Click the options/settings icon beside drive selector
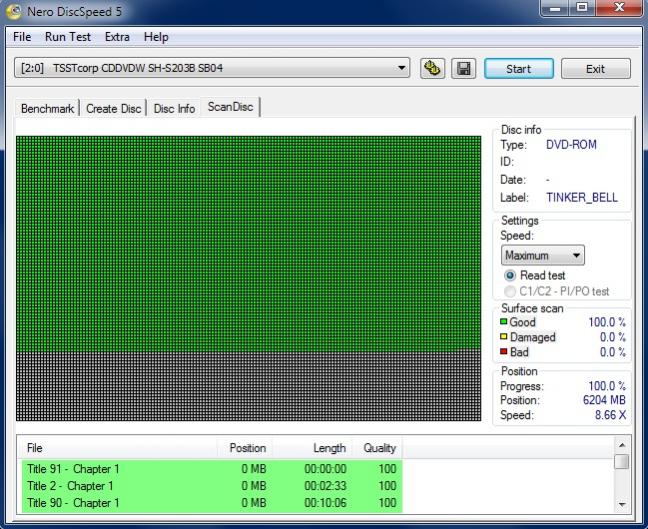 [x=432, y=69]
